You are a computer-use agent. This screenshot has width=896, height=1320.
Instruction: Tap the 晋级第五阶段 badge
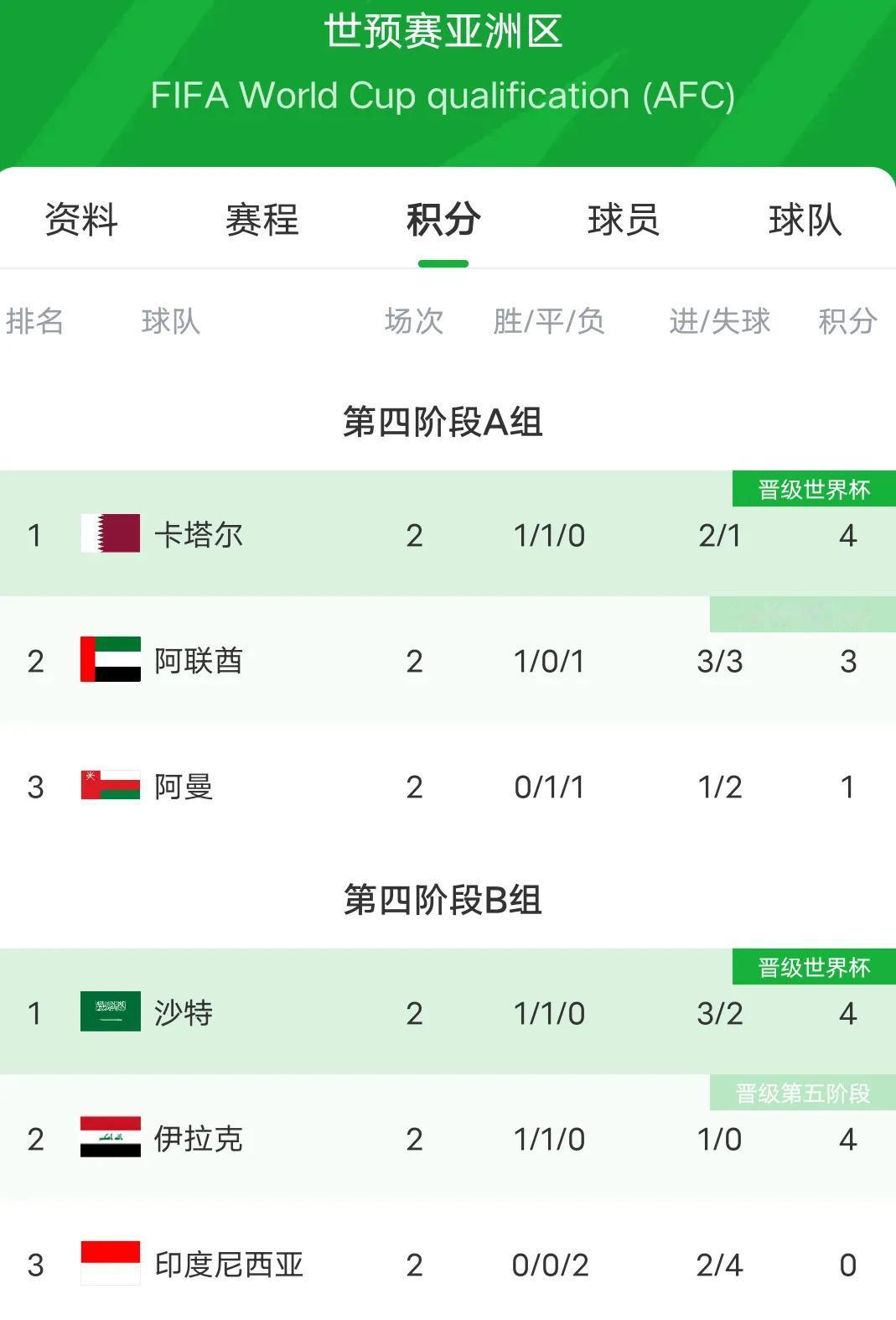(x=802, y=1093)
